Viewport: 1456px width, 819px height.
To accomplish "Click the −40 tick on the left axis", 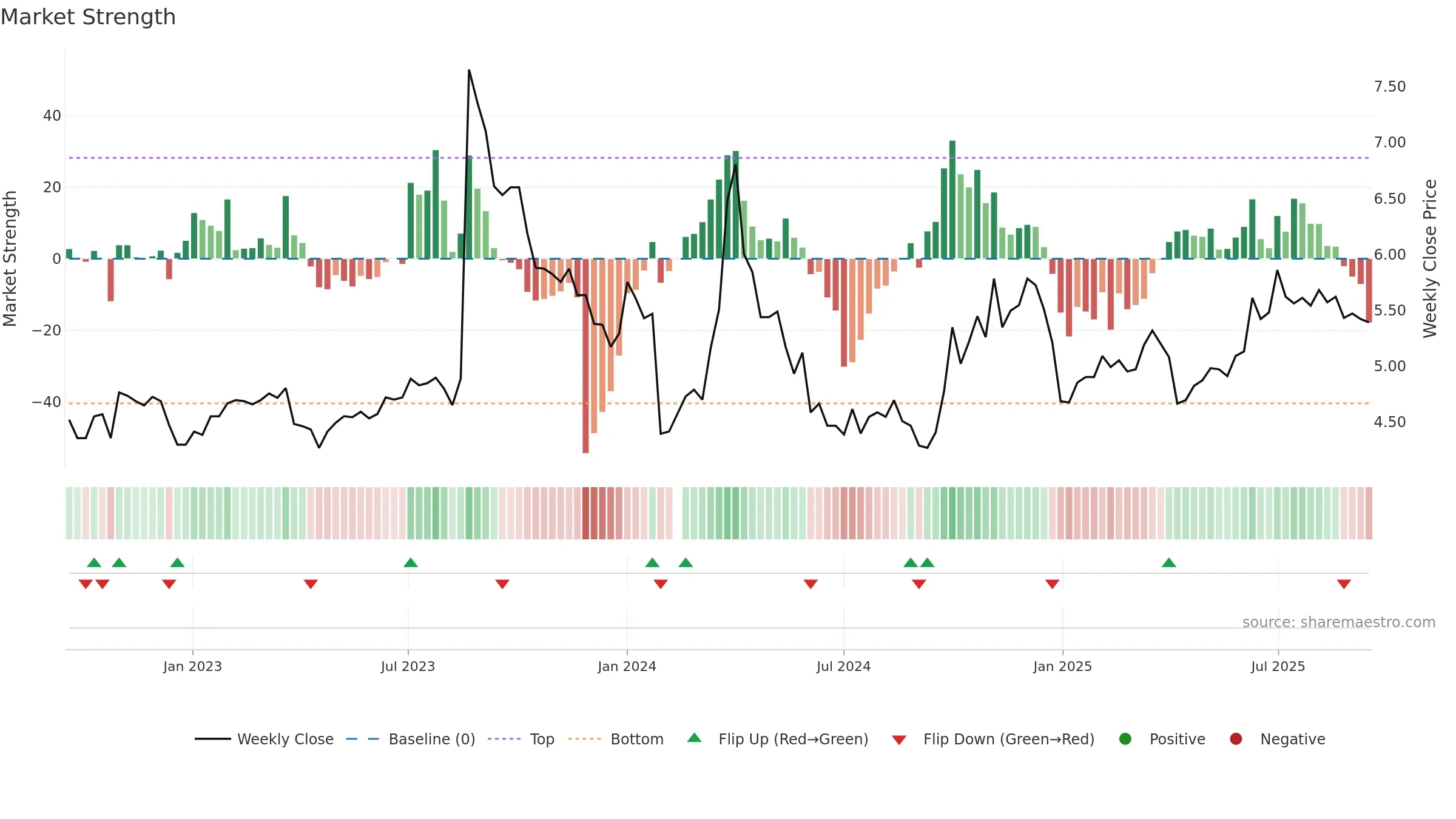I will pos(47,402).
